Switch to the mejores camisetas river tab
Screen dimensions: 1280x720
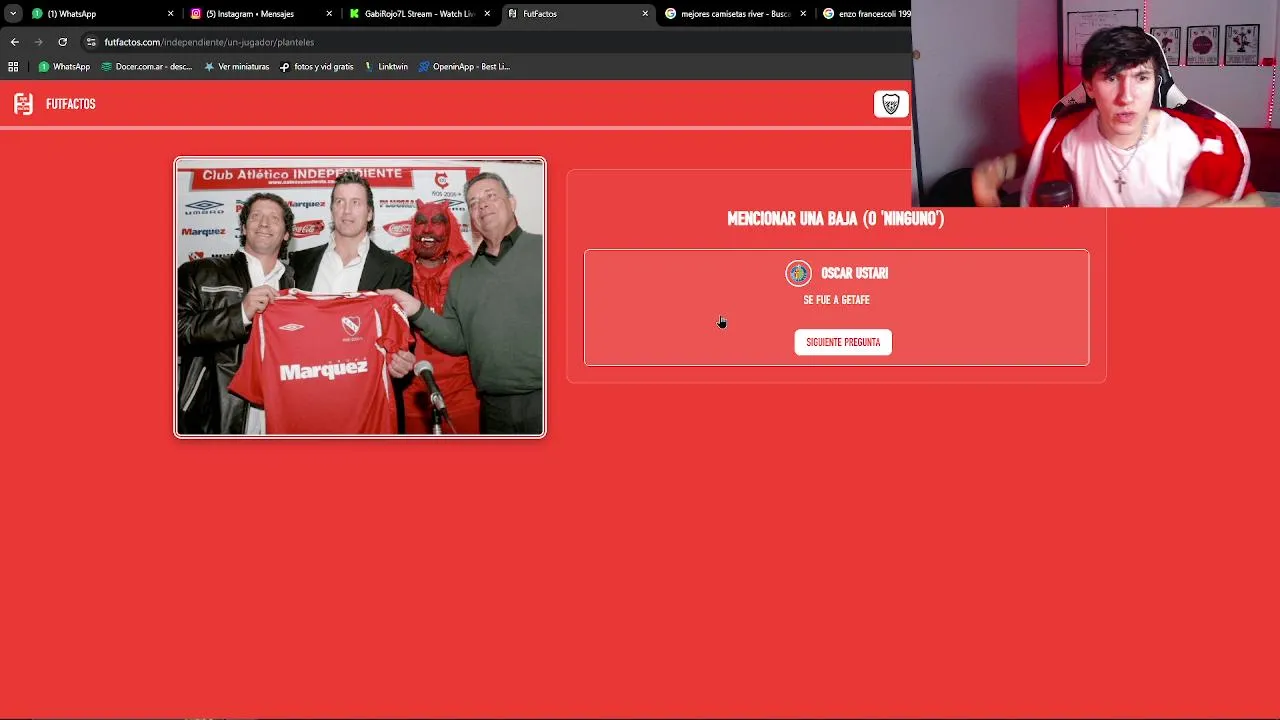pos(735,14)
